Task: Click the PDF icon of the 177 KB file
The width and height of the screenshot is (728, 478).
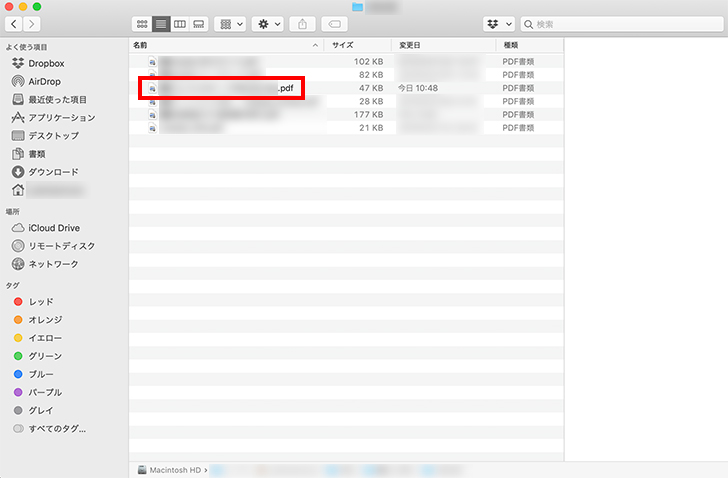Action: pyautogui.click(x=152, y=115)
